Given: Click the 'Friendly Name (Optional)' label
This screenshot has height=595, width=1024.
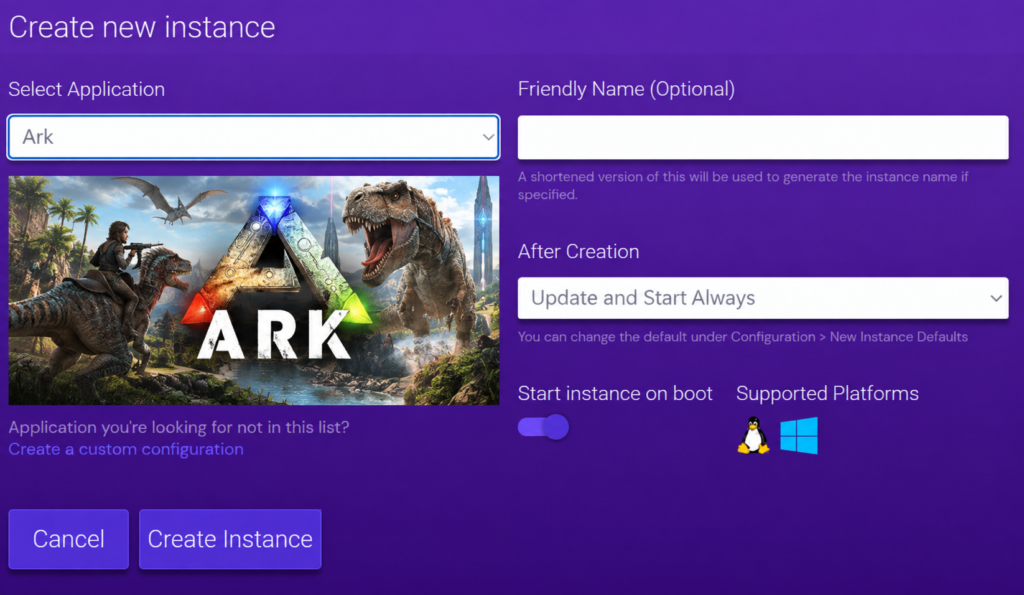Looking at the screenshot, I should [x=626, y=89].
